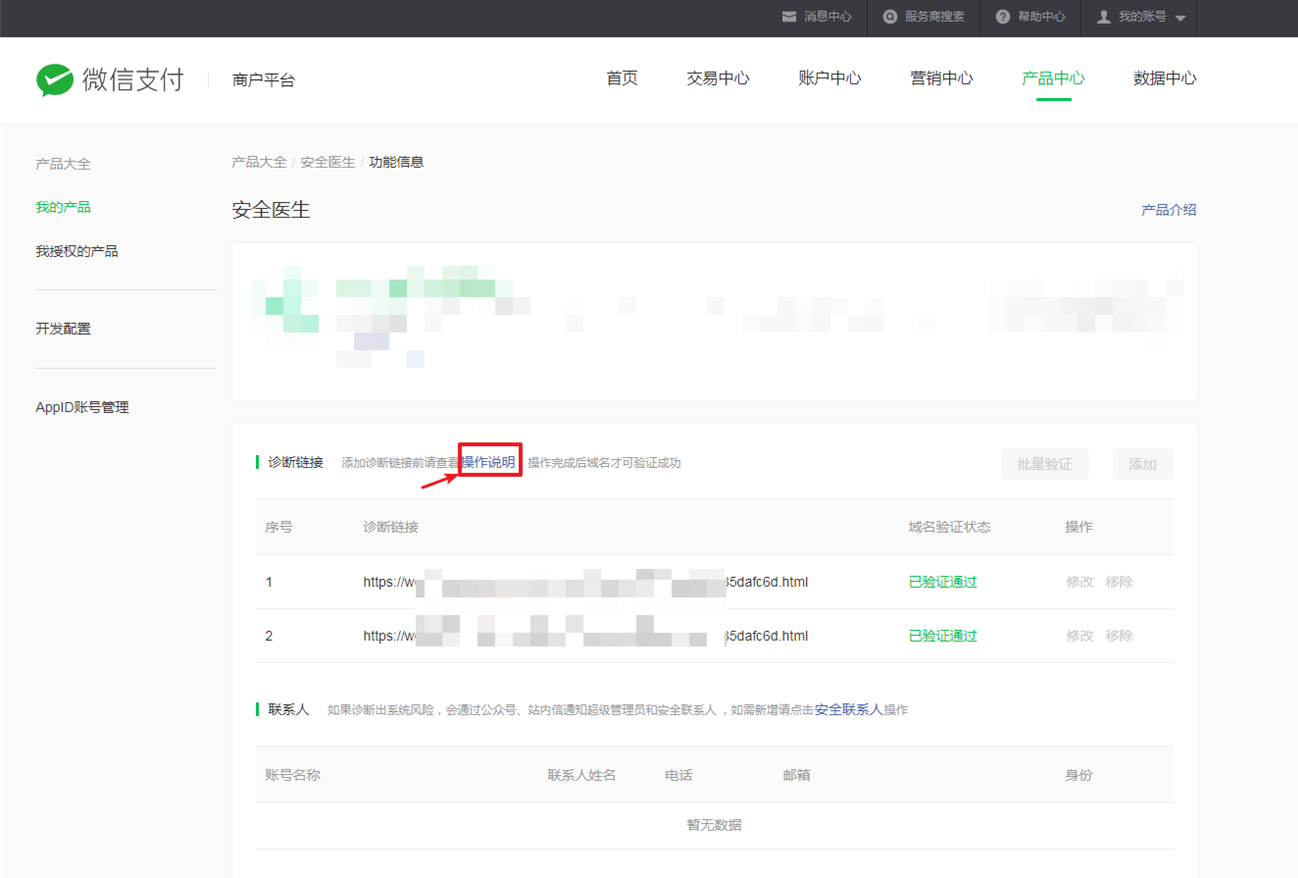Open 开发配置 in the sidebar

(63, 328)
